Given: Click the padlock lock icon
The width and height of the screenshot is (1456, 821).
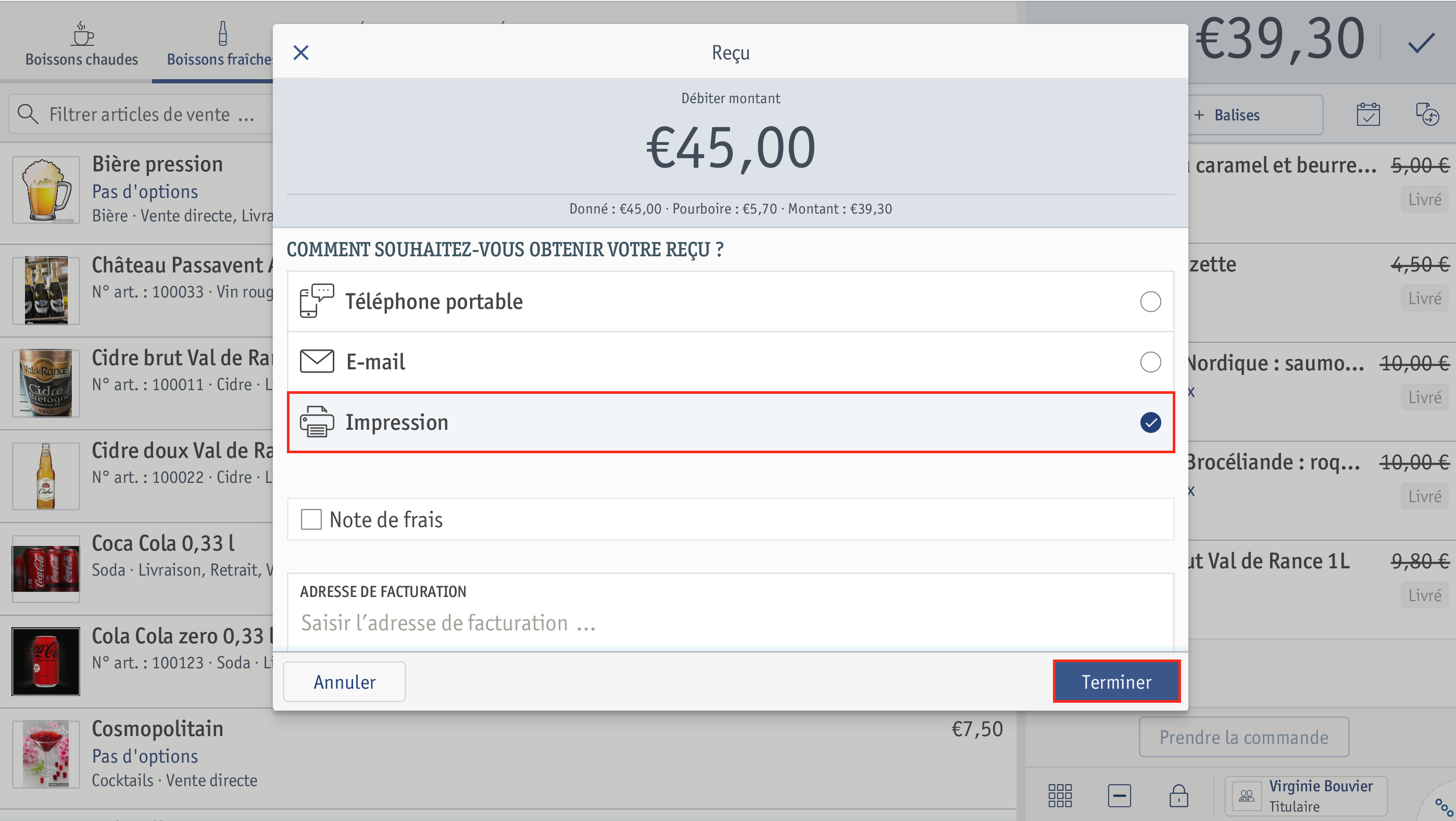Looking at the screenshot, I should coord(1178,795).
